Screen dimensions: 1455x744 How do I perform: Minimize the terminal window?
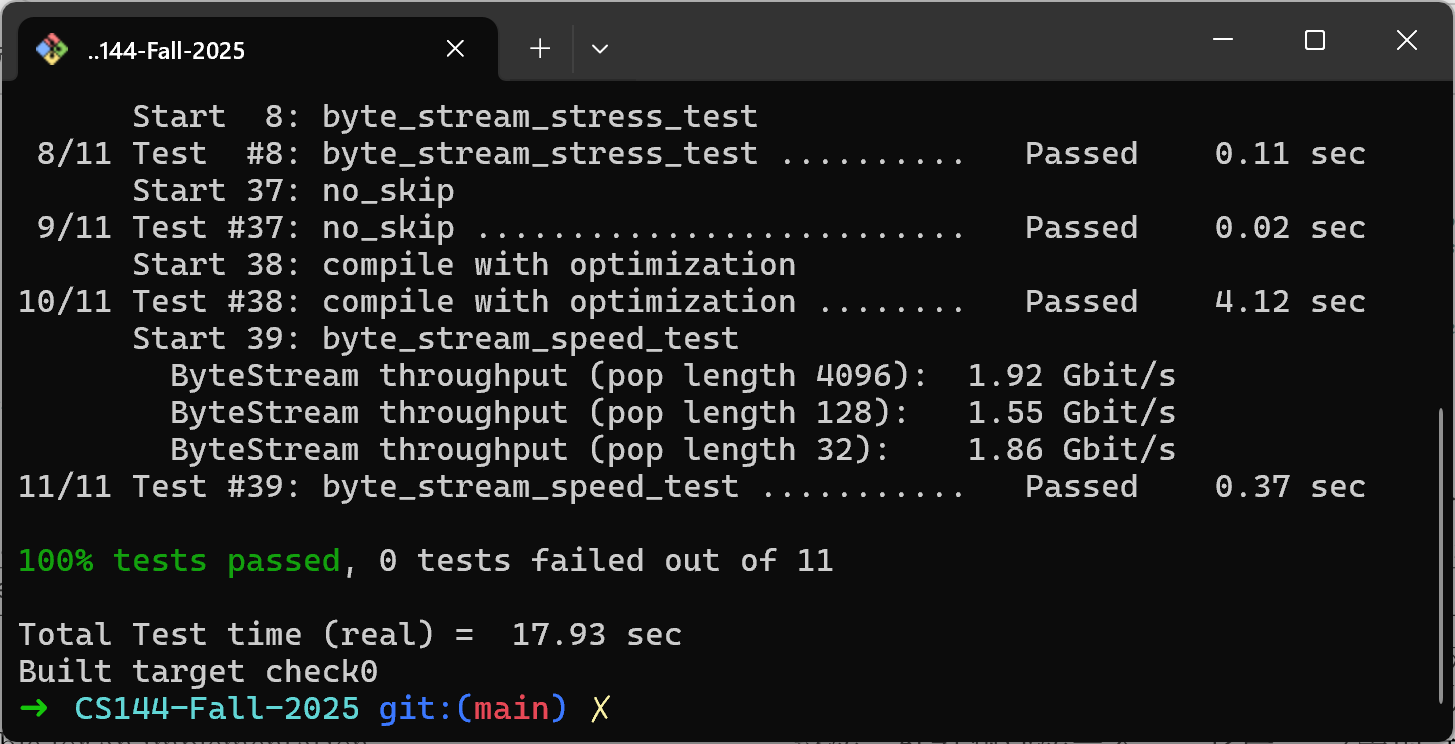click(x=1223, y=41)
